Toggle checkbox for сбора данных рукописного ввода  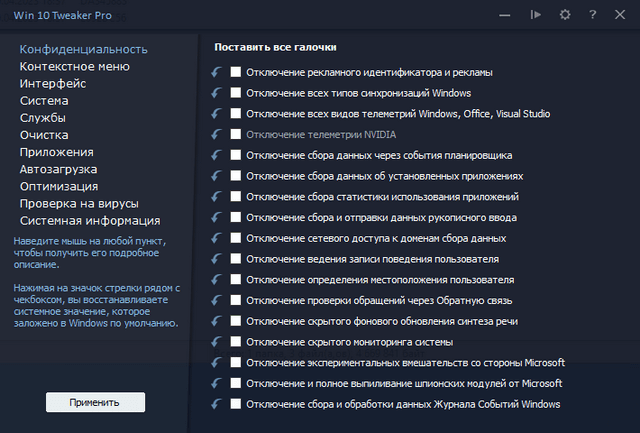[x=236, y=218]
